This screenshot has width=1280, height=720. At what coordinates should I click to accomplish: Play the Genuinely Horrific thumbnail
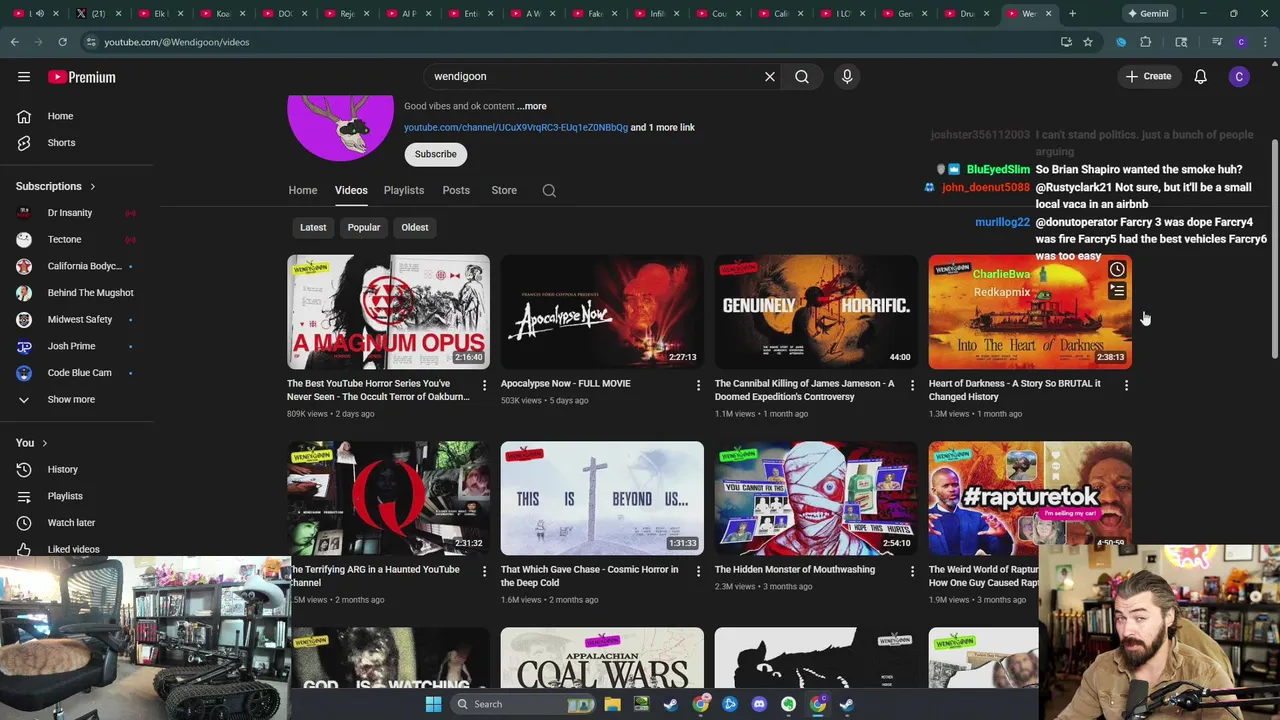tap(816, 312)
